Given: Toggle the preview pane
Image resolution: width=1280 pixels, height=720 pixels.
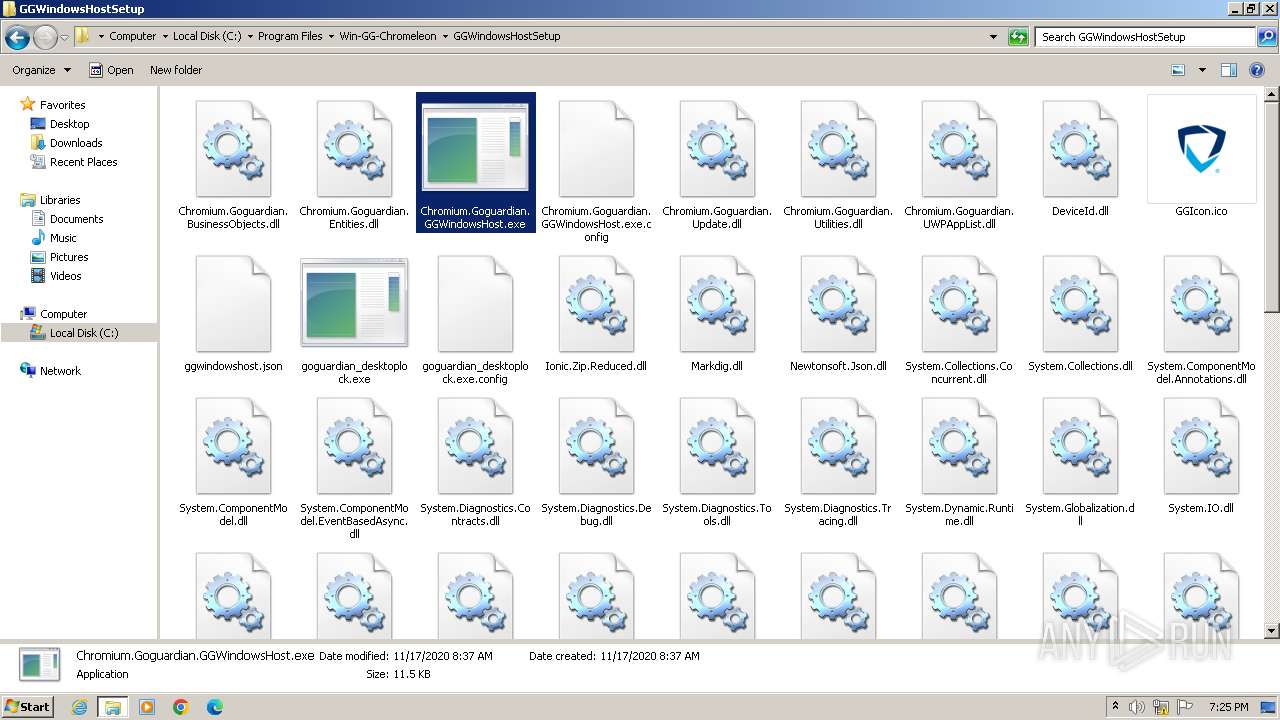Looking at the screenshot, I should pyautogui.click(x=1229, y=70).
